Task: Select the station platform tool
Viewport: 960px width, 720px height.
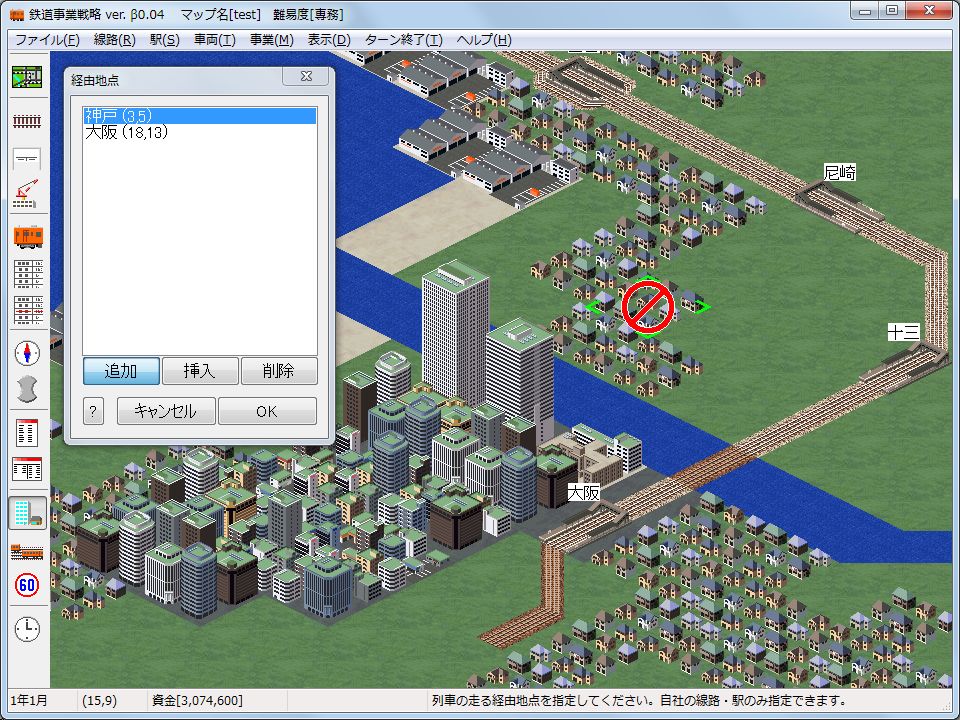Action: [27, 158]
